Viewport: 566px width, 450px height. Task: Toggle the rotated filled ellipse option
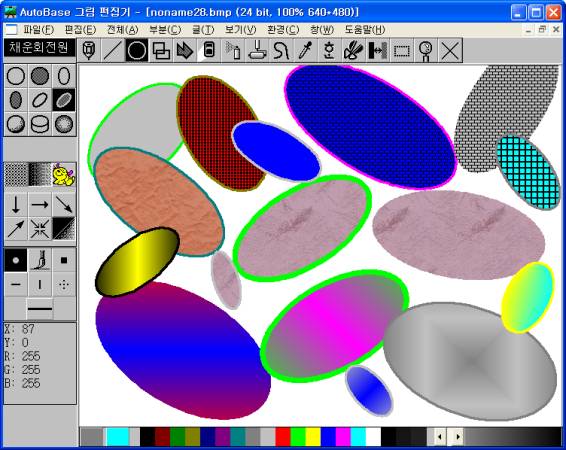point(64,100)
